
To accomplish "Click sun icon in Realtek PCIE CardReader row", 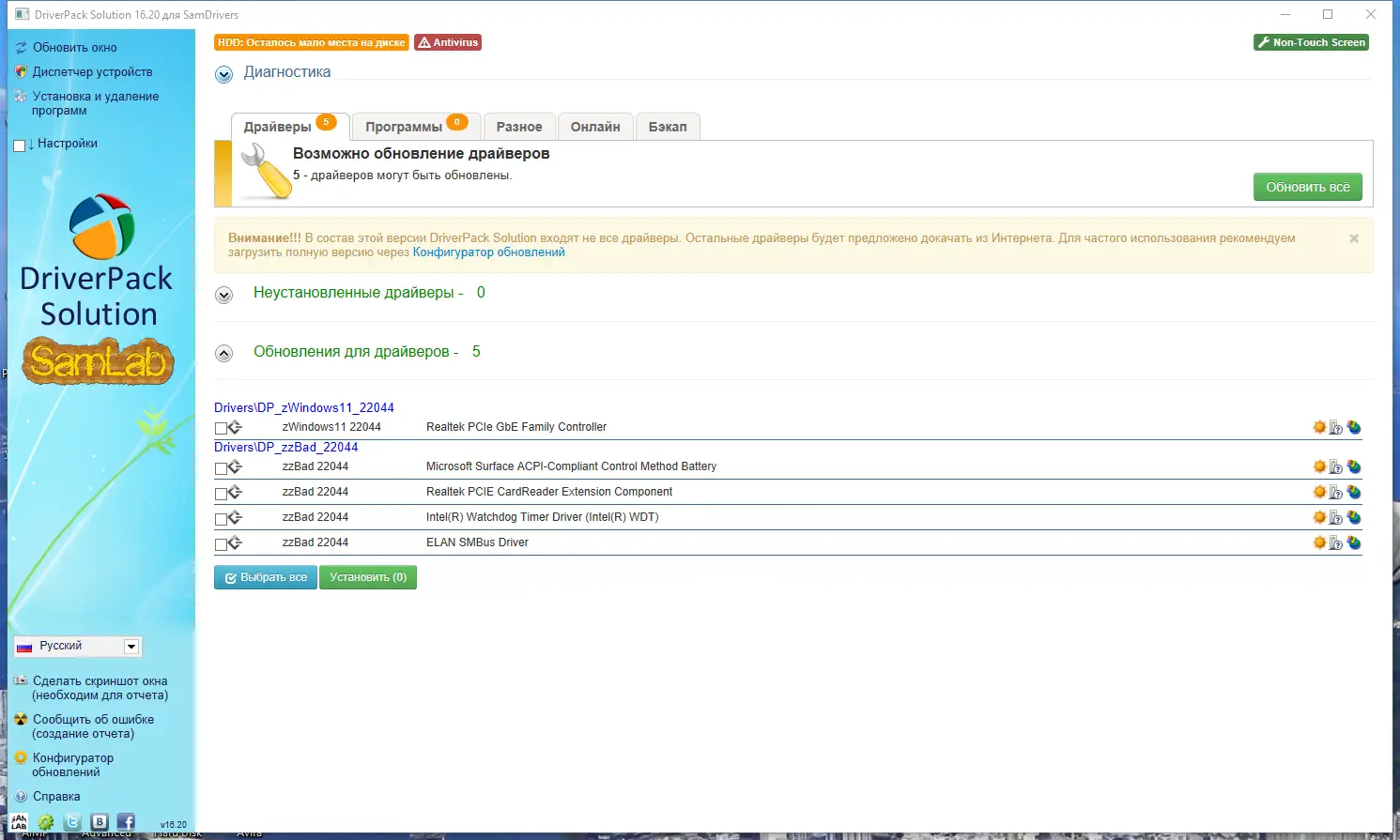I will point(1319,492).
